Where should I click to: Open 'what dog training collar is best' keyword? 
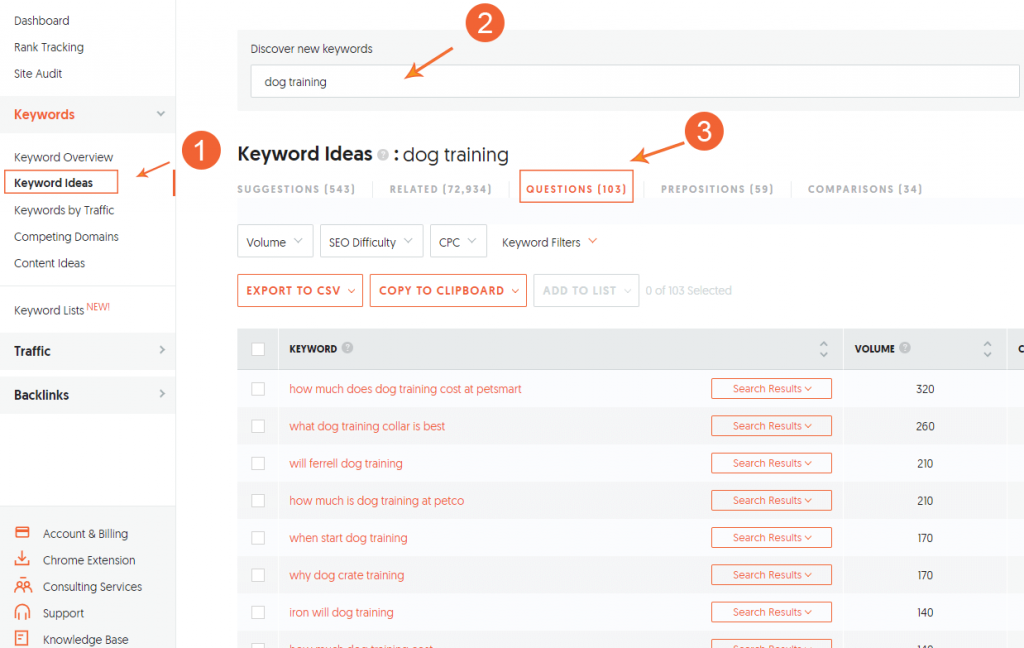pyautogui.click(x=367, y=426)
